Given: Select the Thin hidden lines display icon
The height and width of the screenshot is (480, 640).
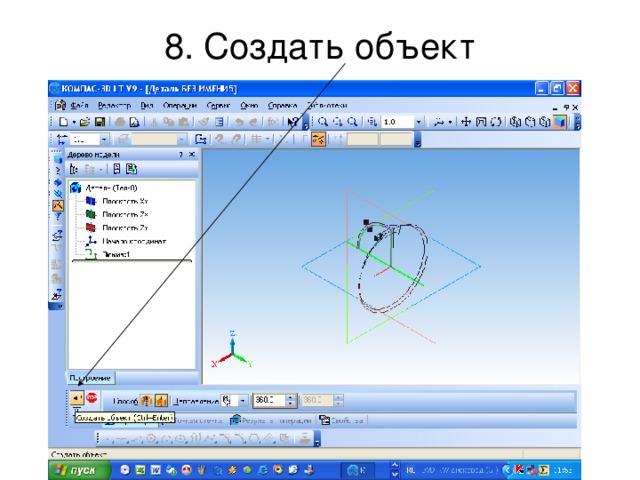Looking at the screenshot, I should click(x=545, y=122).
